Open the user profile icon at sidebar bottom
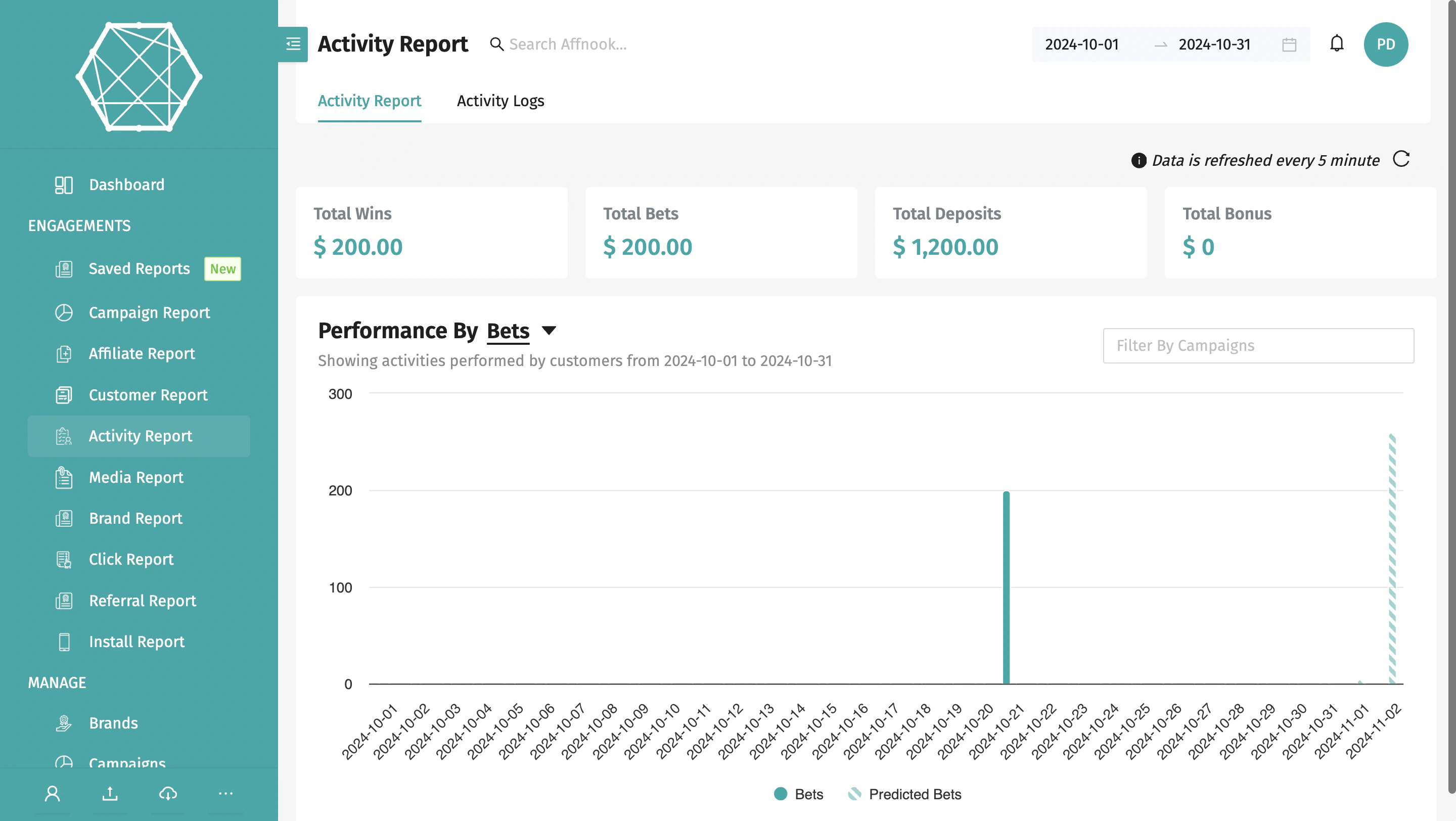Viewport: 1456px width, 821px height. click(53, 793)
